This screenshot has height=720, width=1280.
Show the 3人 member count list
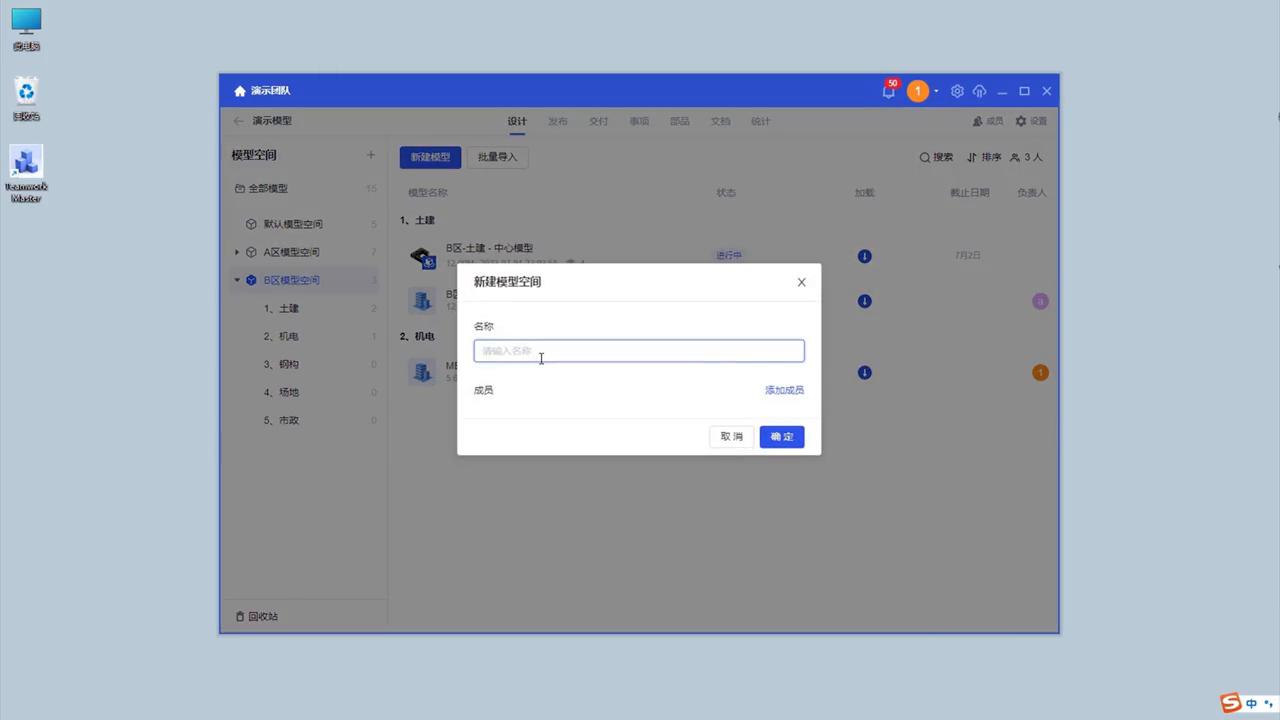[1026, 157]
